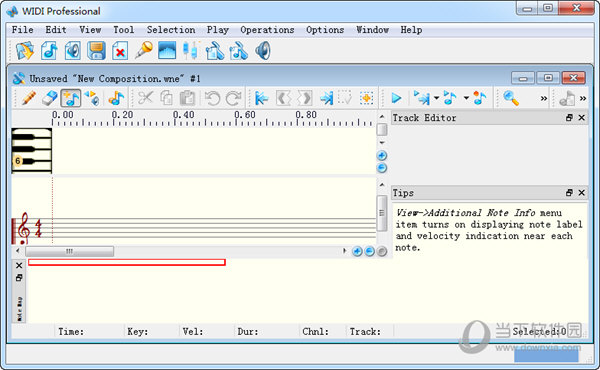Select the eraser tool
The image size is (600, 370).
[49, 98]
